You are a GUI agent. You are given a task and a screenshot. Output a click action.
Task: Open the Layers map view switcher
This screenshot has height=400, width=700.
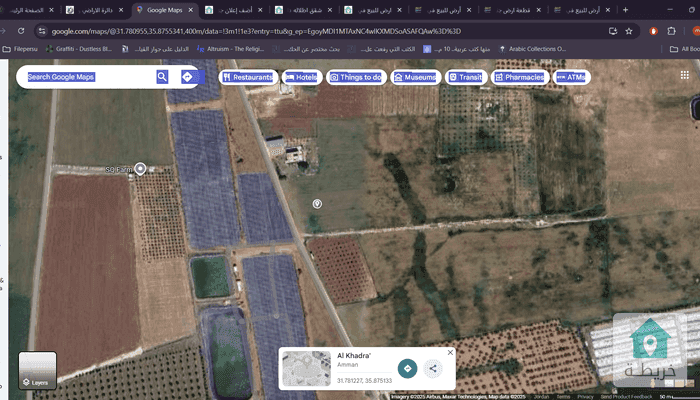(x=37, y=369)
